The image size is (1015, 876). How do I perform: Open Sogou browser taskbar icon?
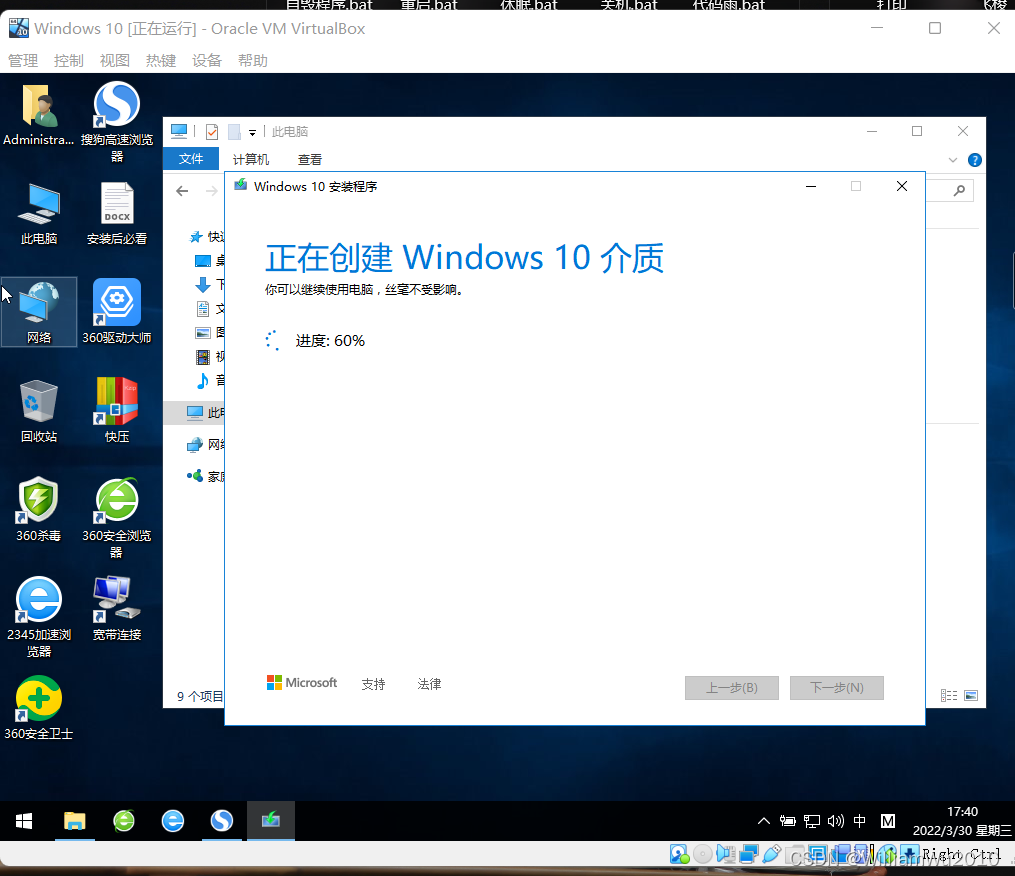pos(222,821)
